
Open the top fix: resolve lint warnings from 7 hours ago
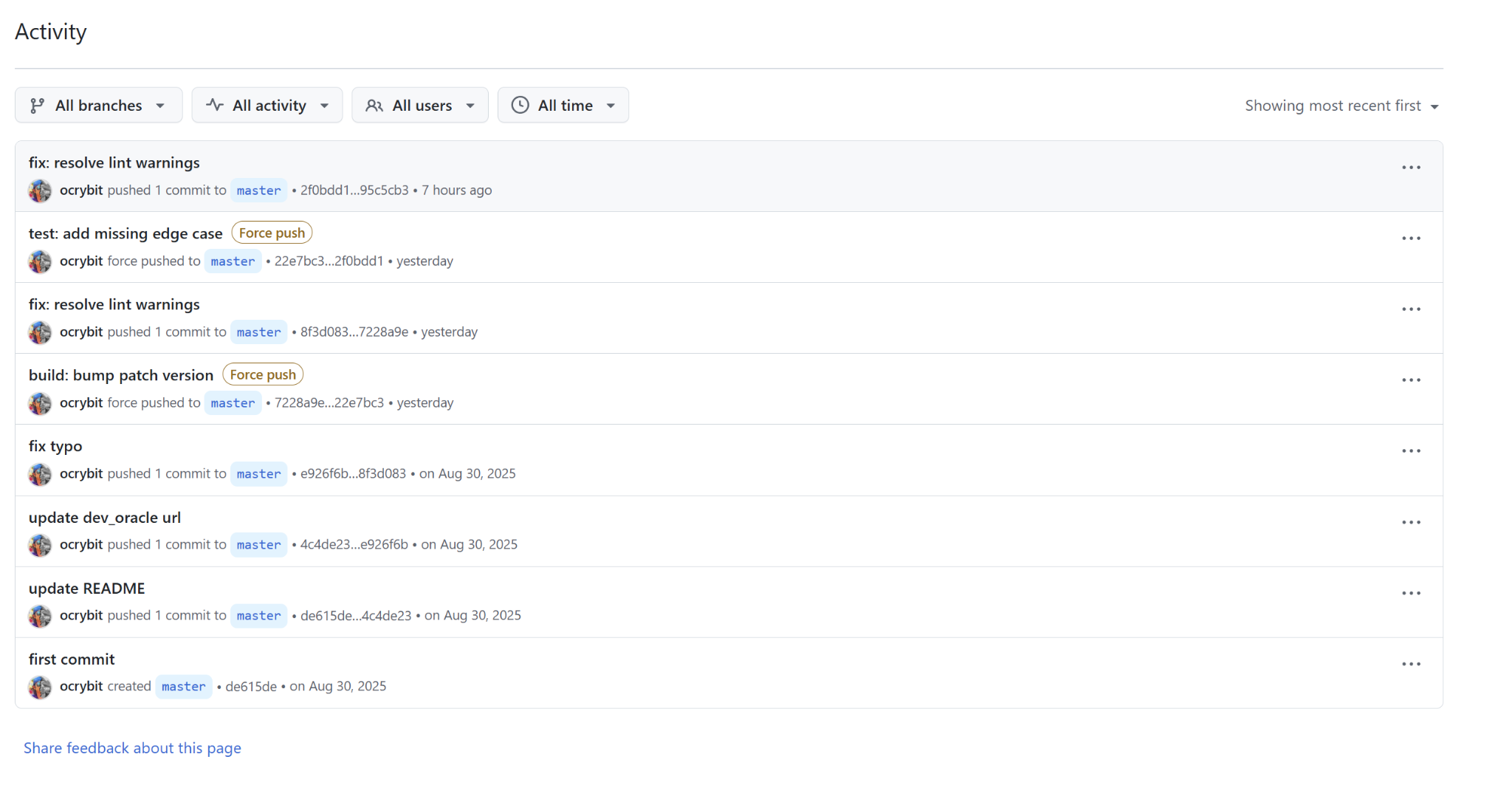114,162
